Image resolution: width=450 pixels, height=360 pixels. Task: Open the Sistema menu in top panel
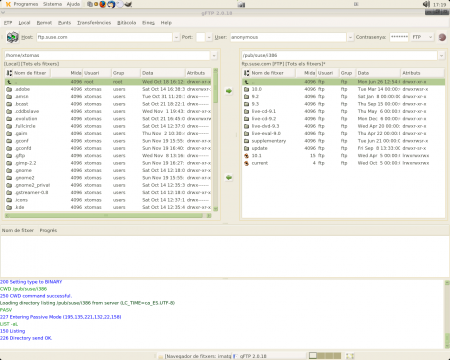coord(52,4)
